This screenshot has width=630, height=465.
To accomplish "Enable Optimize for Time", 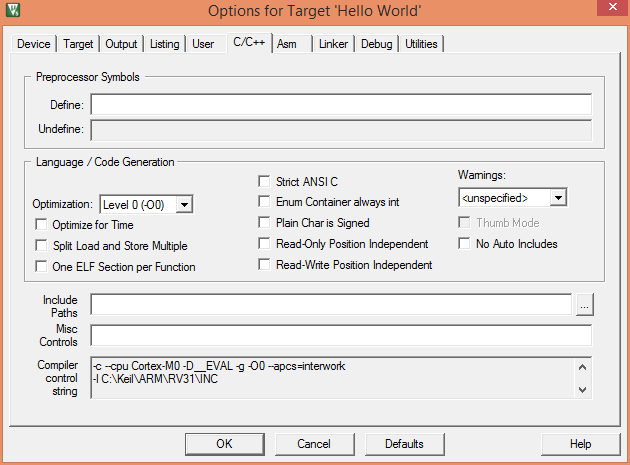I will tap(41, 224).
